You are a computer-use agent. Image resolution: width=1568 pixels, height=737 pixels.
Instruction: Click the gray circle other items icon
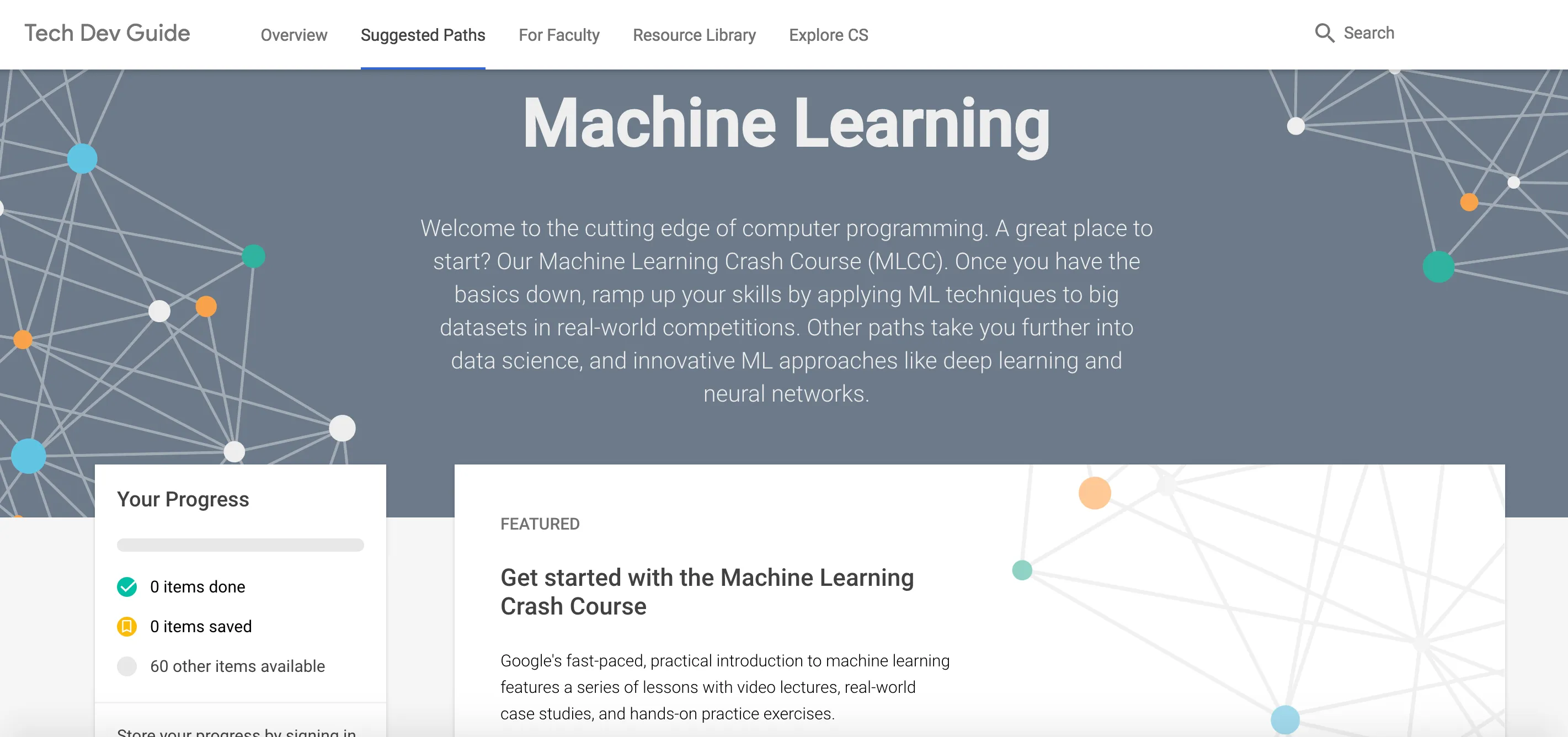127,665
